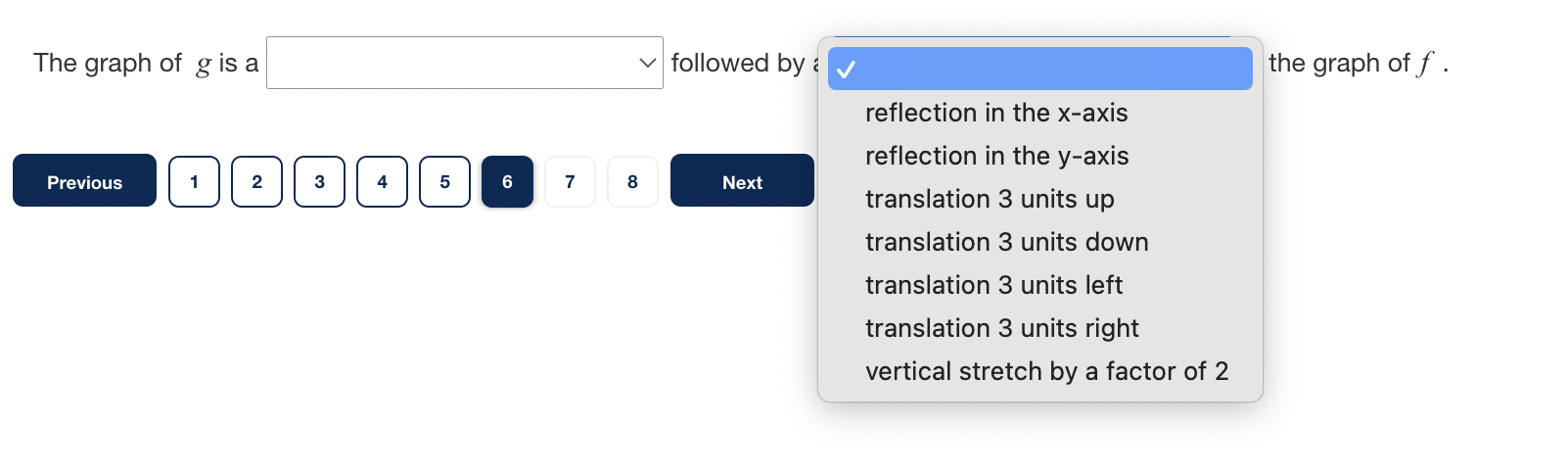Choose "translation 3 units left" option
1568x474 pixels.
pos(993,286)
